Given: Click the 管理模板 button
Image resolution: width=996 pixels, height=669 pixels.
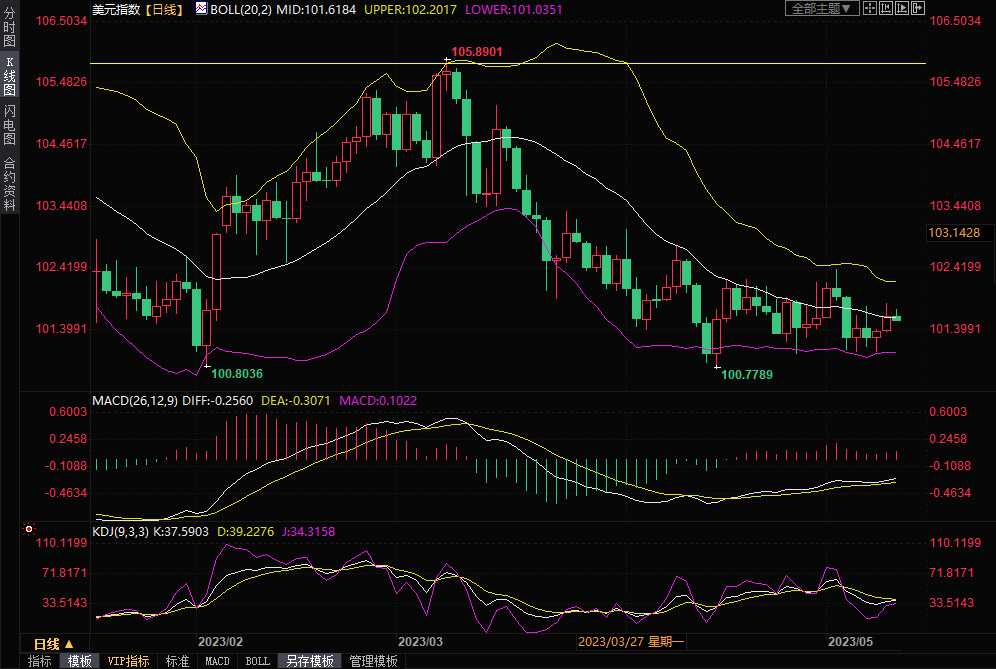Looking at the screenshot, I should point(373,661).
